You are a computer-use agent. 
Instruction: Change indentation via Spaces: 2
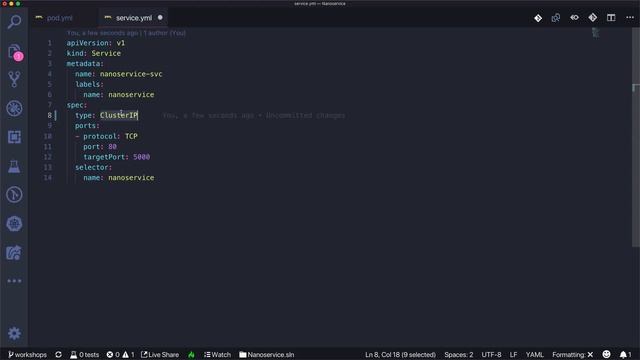click(459, 355)
